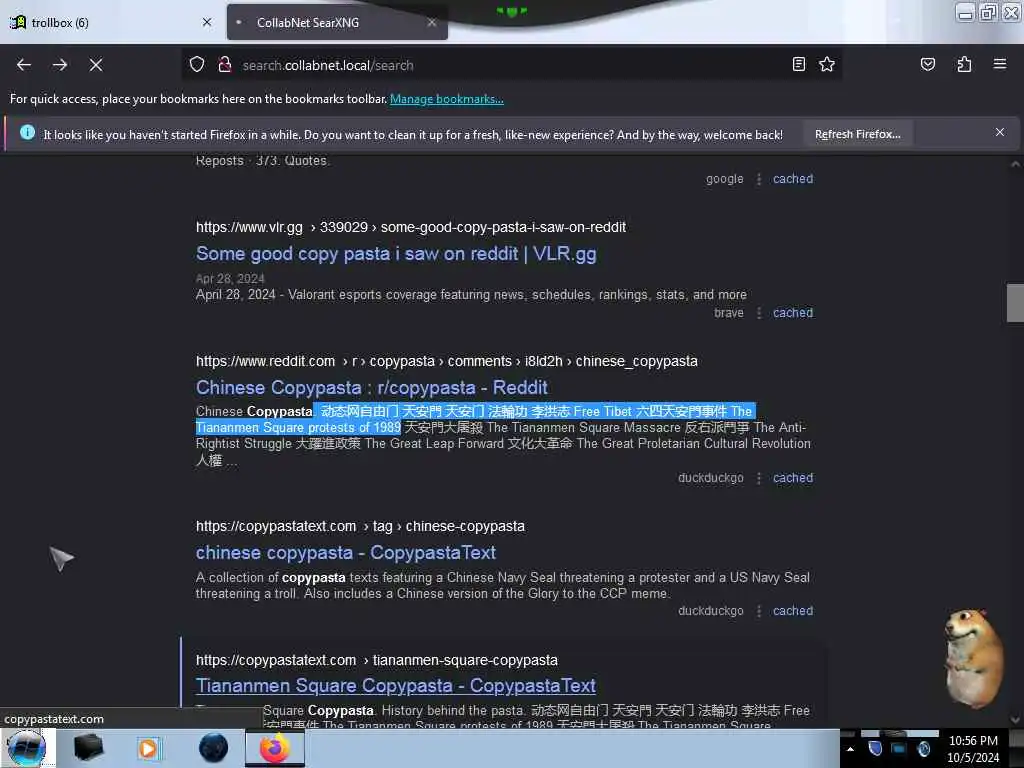Screen dimensions: 1024x768
Task: Open 'Tiananmen Square Copypasta - CopypastaText' result
Action: coord(396,686)
